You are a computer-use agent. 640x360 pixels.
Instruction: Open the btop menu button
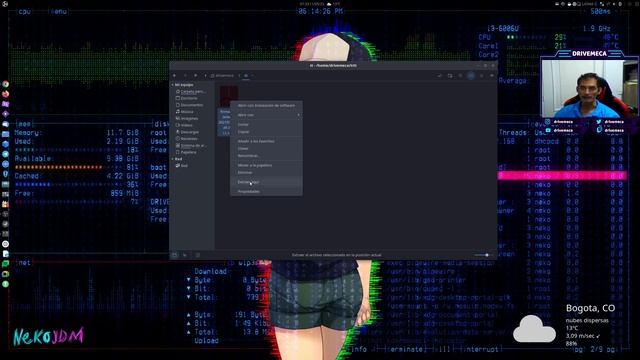pyautogui.click(x=59, y=11)
